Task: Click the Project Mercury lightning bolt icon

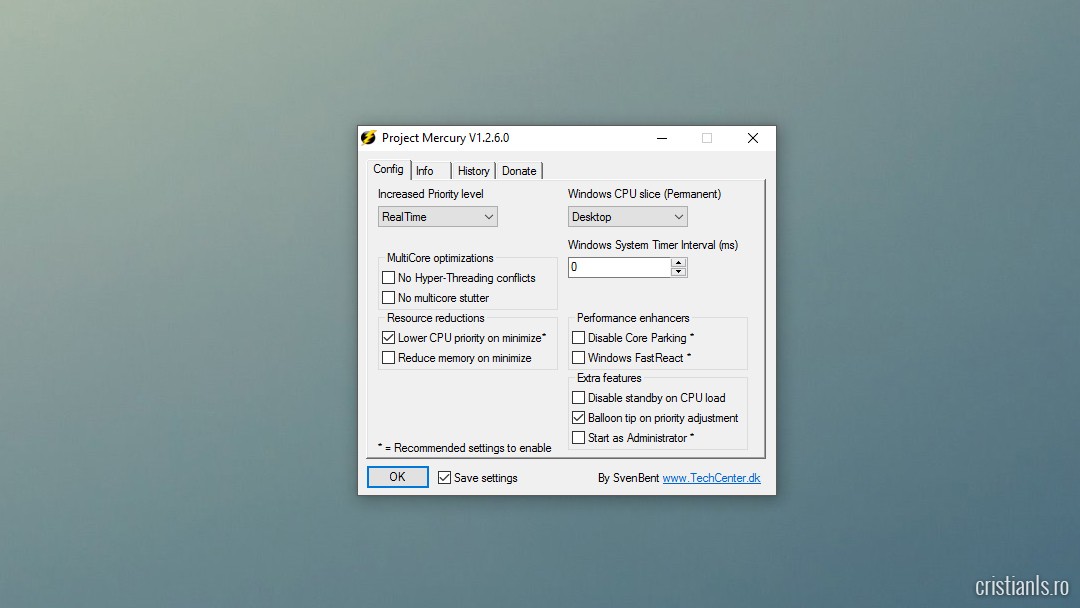Action: 368,138
